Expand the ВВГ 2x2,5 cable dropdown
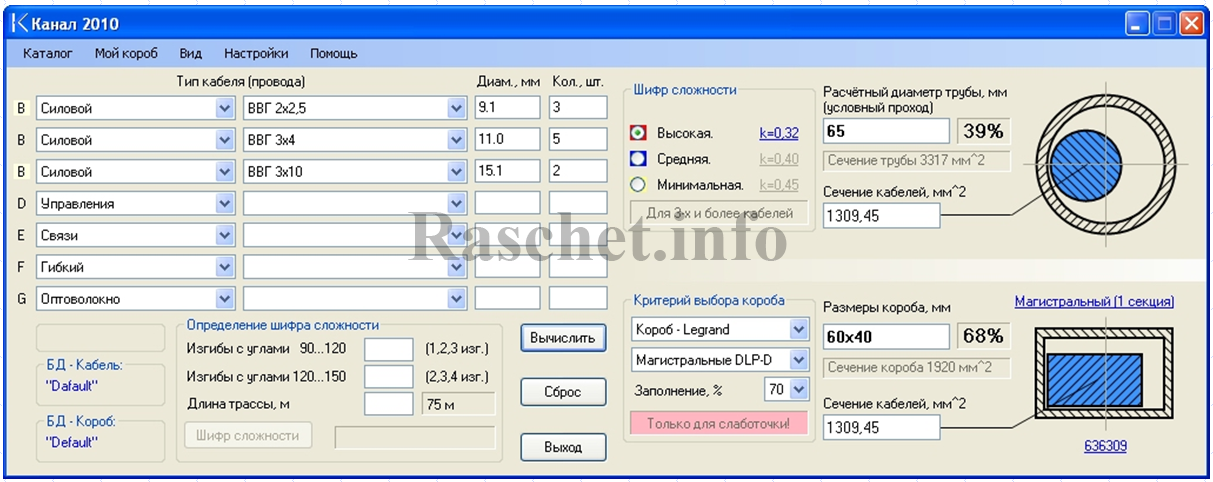The height and width of the screenshot is (482, 1213). [x=457, y=108]
